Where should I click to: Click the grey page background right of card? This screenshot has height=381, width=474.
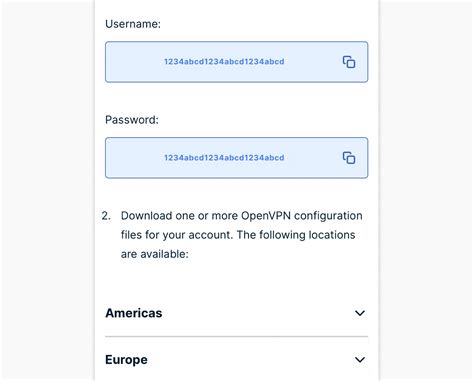click(x=427, y=190)
